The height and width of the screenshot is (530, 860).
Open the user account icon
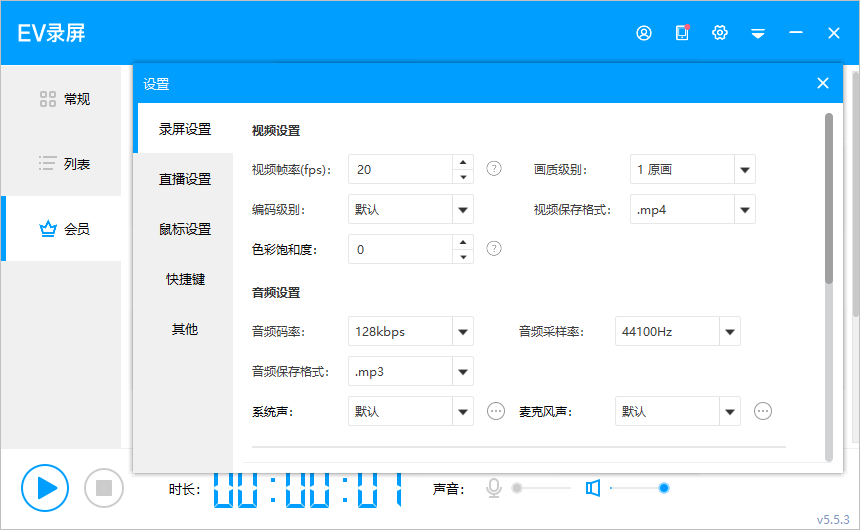click(x=644, y=33)
